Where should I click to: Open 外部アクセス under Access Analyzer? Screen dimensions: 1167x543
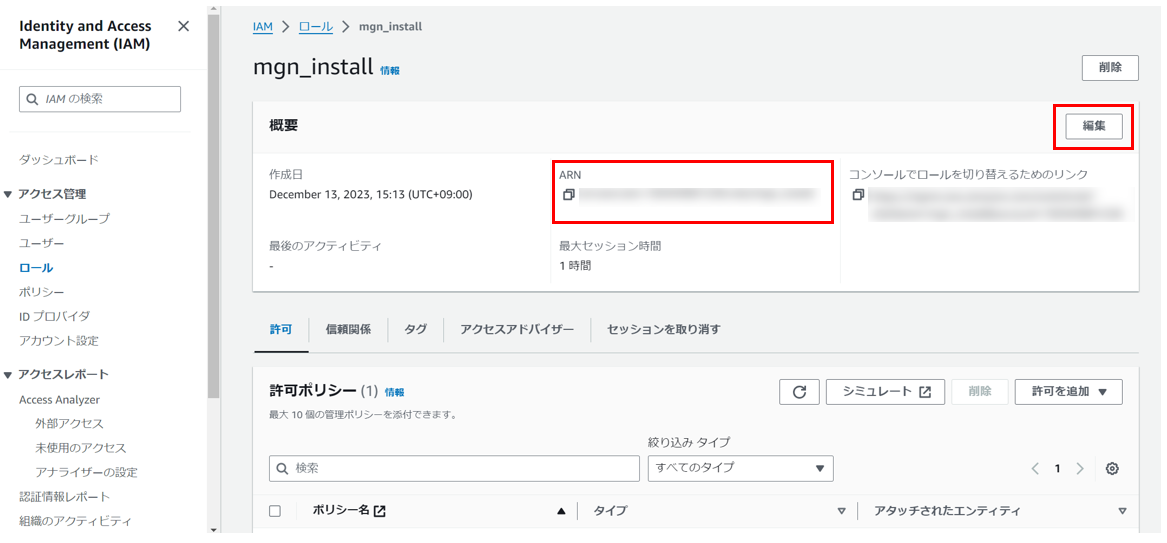pyautogui.click(x=69, y=423)
